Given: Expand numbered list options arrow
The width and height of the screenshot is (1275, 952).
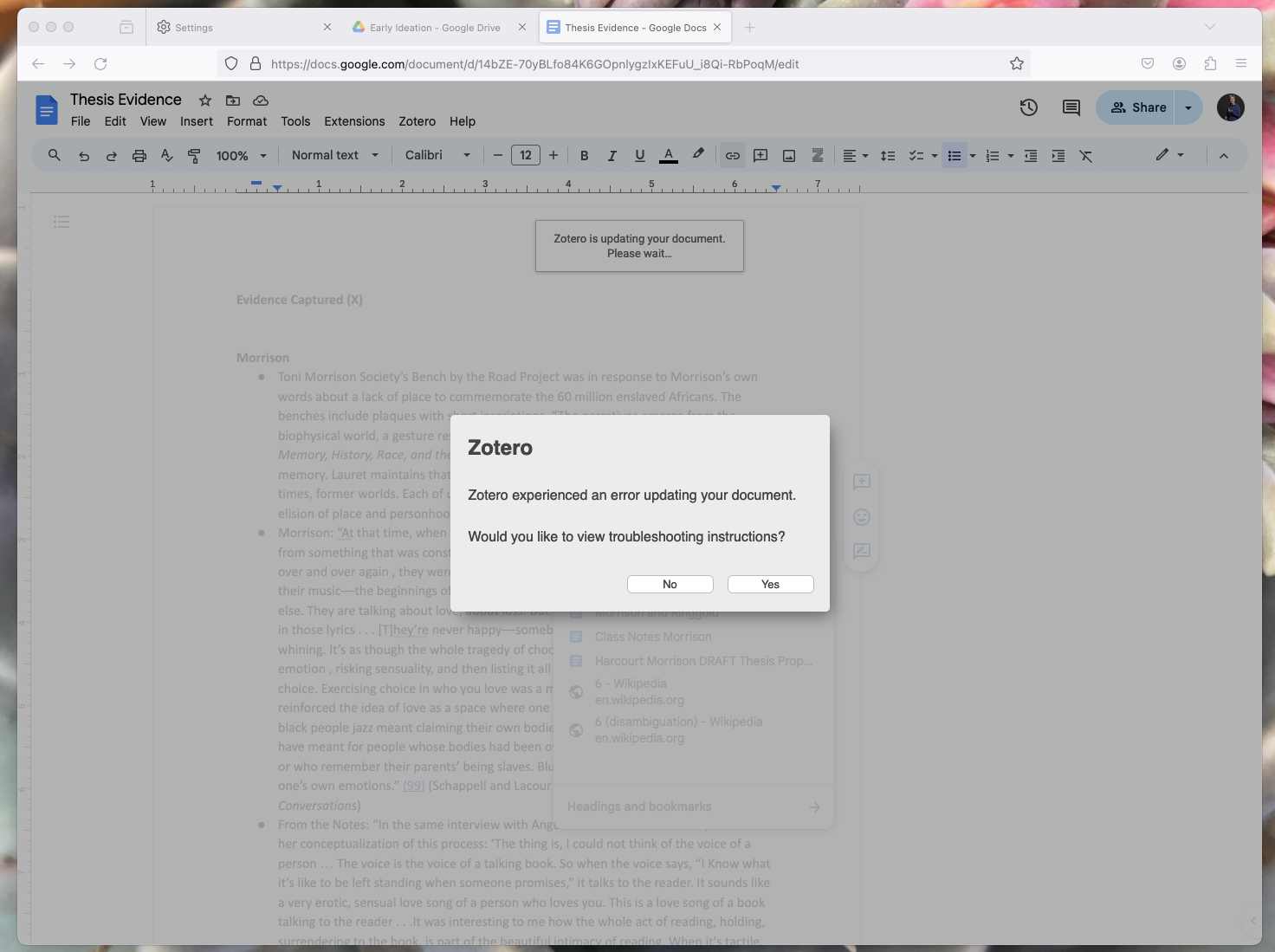Looking at the screenshot, I should pos(1011,156).
